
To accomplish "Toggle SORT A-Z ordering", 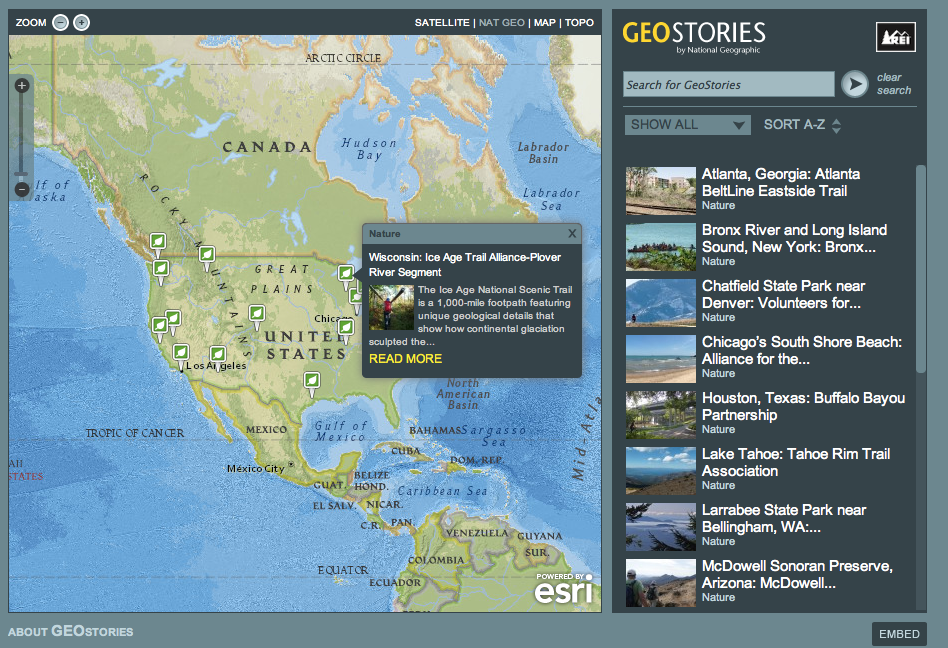I will click(802, 125).
